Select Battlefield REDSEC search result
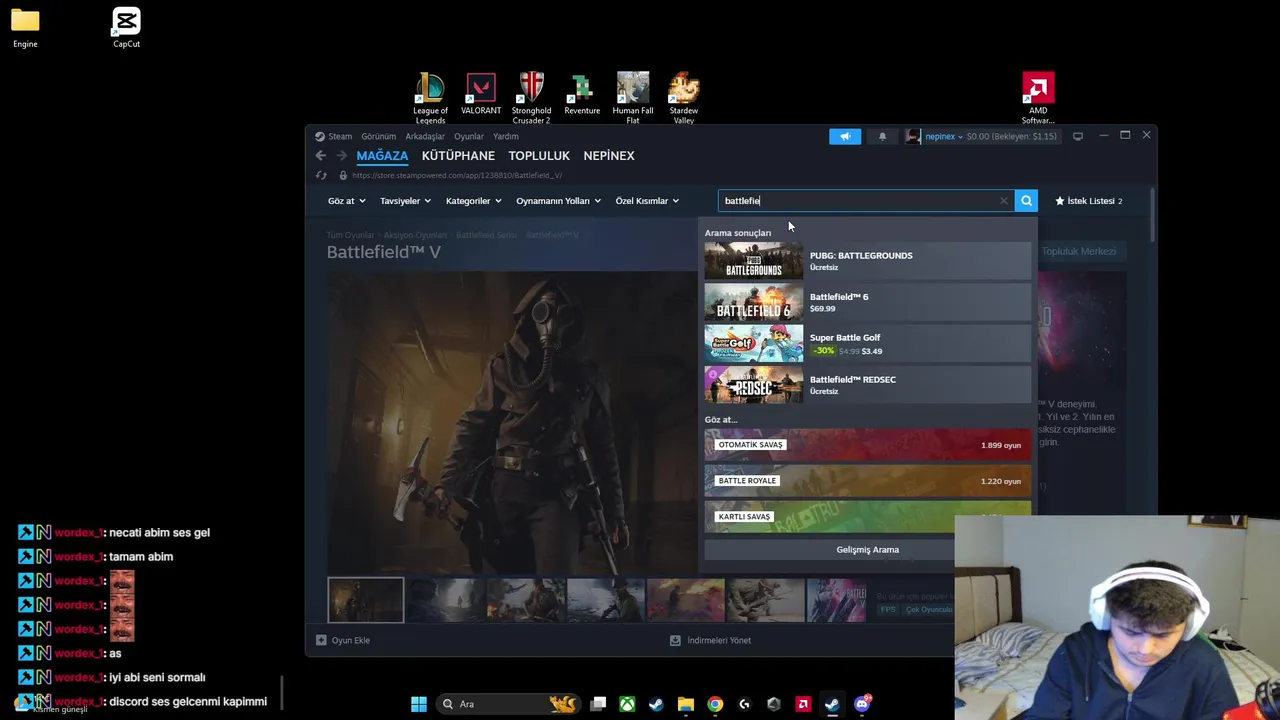 867,385
